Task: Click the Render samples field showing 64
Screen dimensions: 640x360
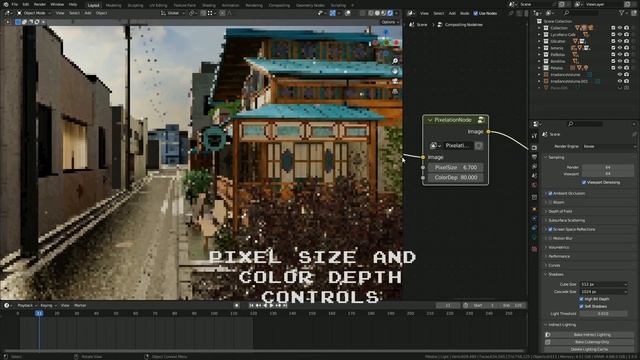Action: 608,167
